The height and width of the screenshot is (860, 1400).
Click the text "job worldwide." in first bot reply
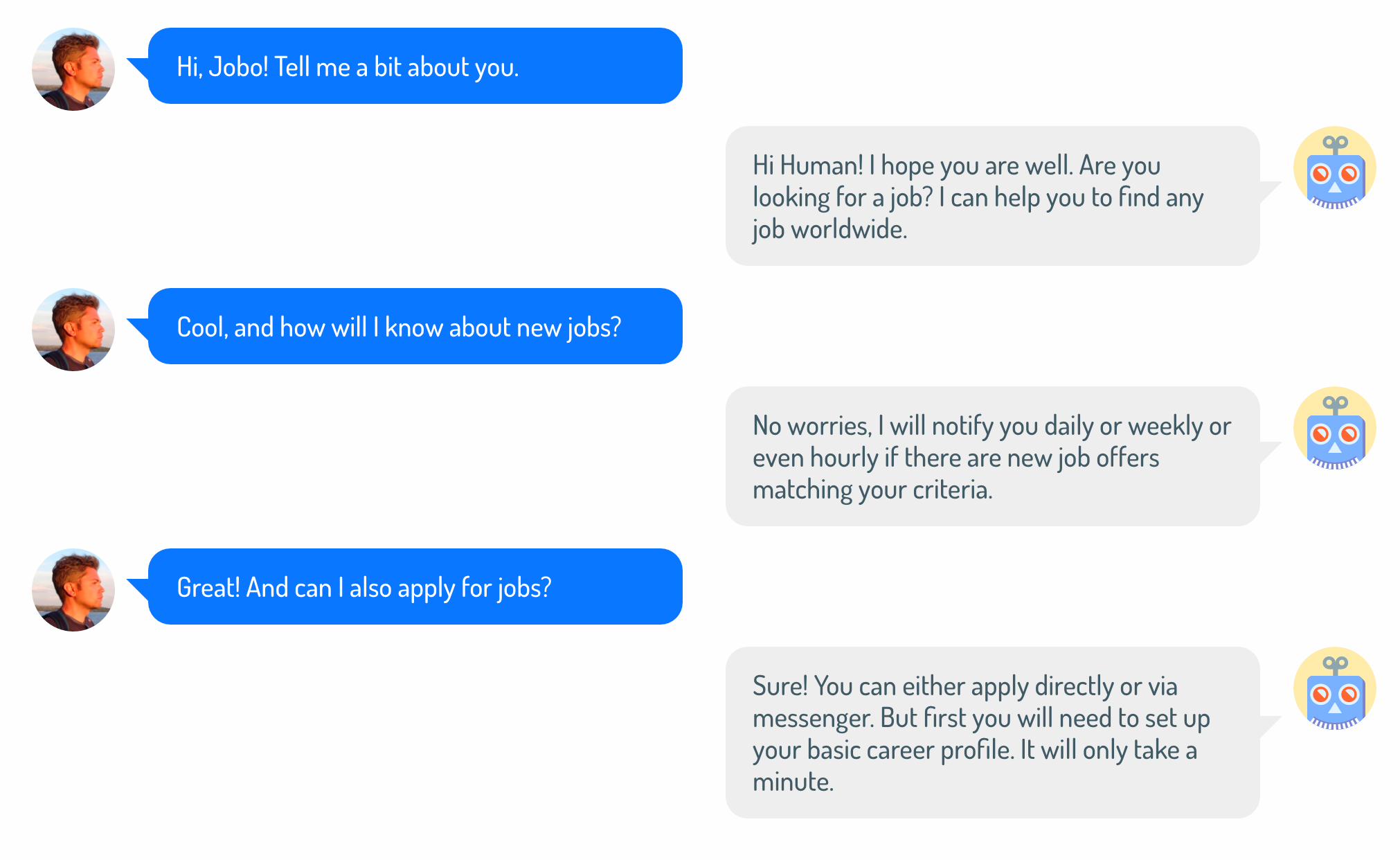tap(829, 230)
